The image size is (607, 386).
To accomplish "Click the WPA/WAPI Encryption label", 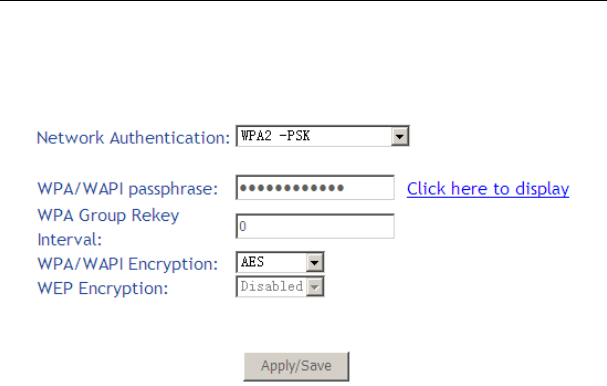I will (128, 264).
